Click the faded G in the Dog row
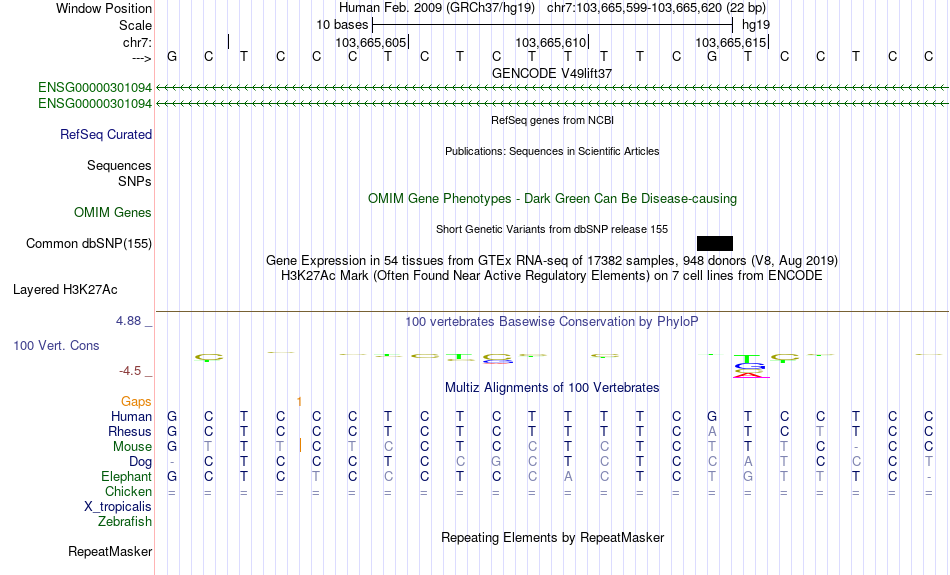This screenshot has width=950, height=575. [496, 462]
